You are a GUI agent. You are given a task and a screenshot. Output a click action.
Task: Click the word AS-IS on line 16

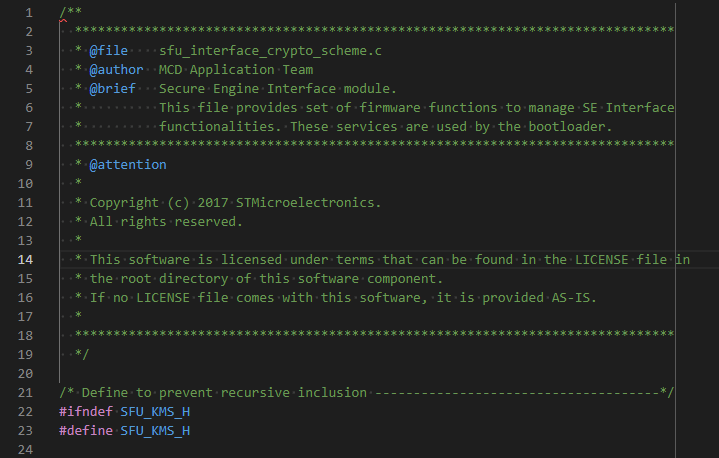click(x=575, y=297)
